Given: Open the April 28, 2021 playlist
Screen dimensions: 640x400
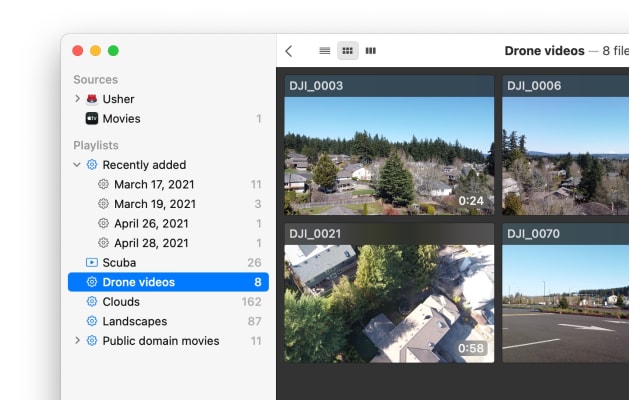Looking at the screenshot, I should click(168, 243).
